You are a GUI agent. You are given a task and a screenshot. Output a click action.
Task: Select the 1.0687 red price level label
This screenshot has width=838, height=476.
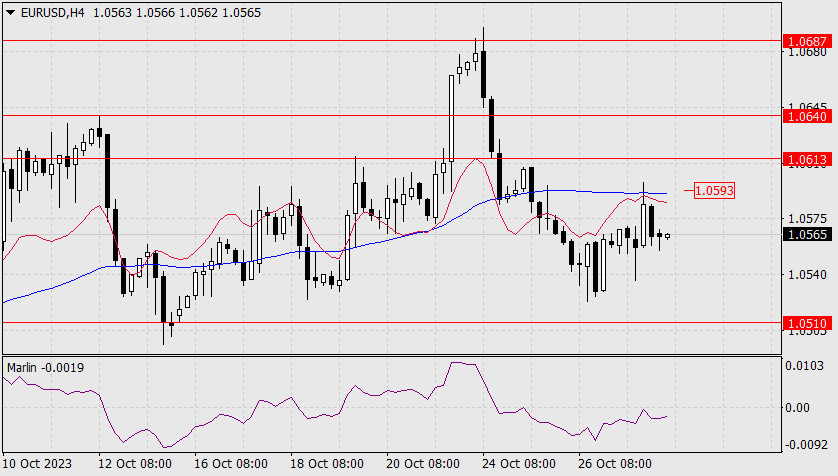tap(807, 41)
